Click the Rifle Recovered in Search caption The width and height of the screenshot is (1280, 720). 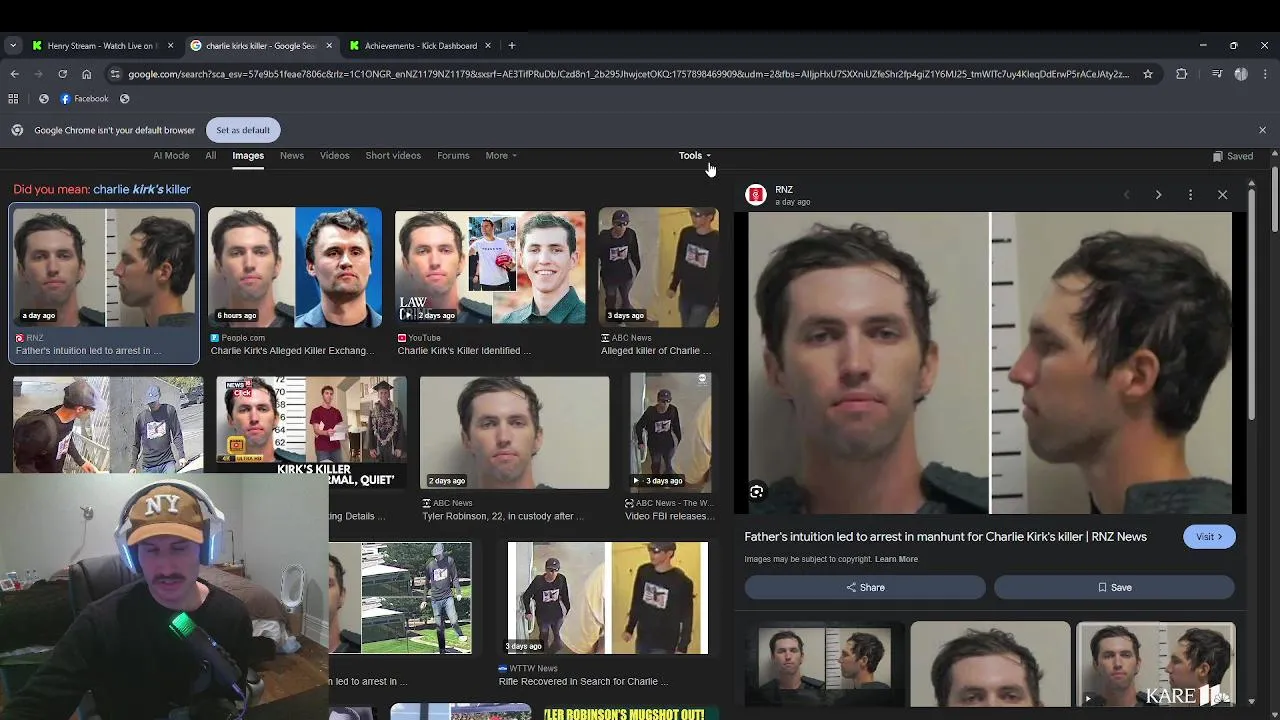pyautogui.click(x=583, y=682)
